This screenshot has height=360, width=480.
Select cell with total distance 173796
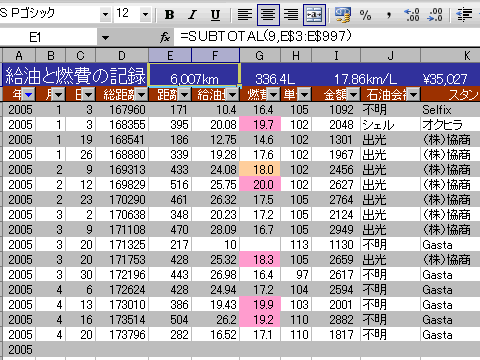coord(122,335)
